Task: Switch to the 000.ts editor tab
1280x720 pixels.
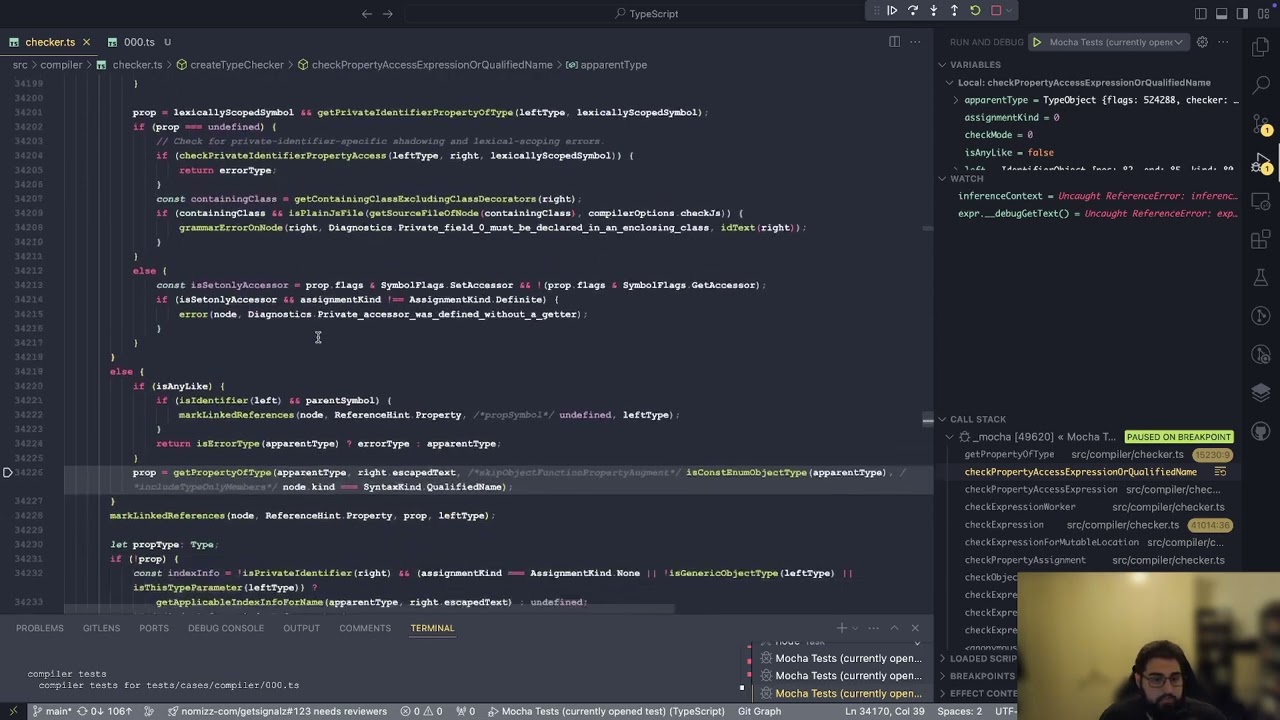Action: coord(139,42)
